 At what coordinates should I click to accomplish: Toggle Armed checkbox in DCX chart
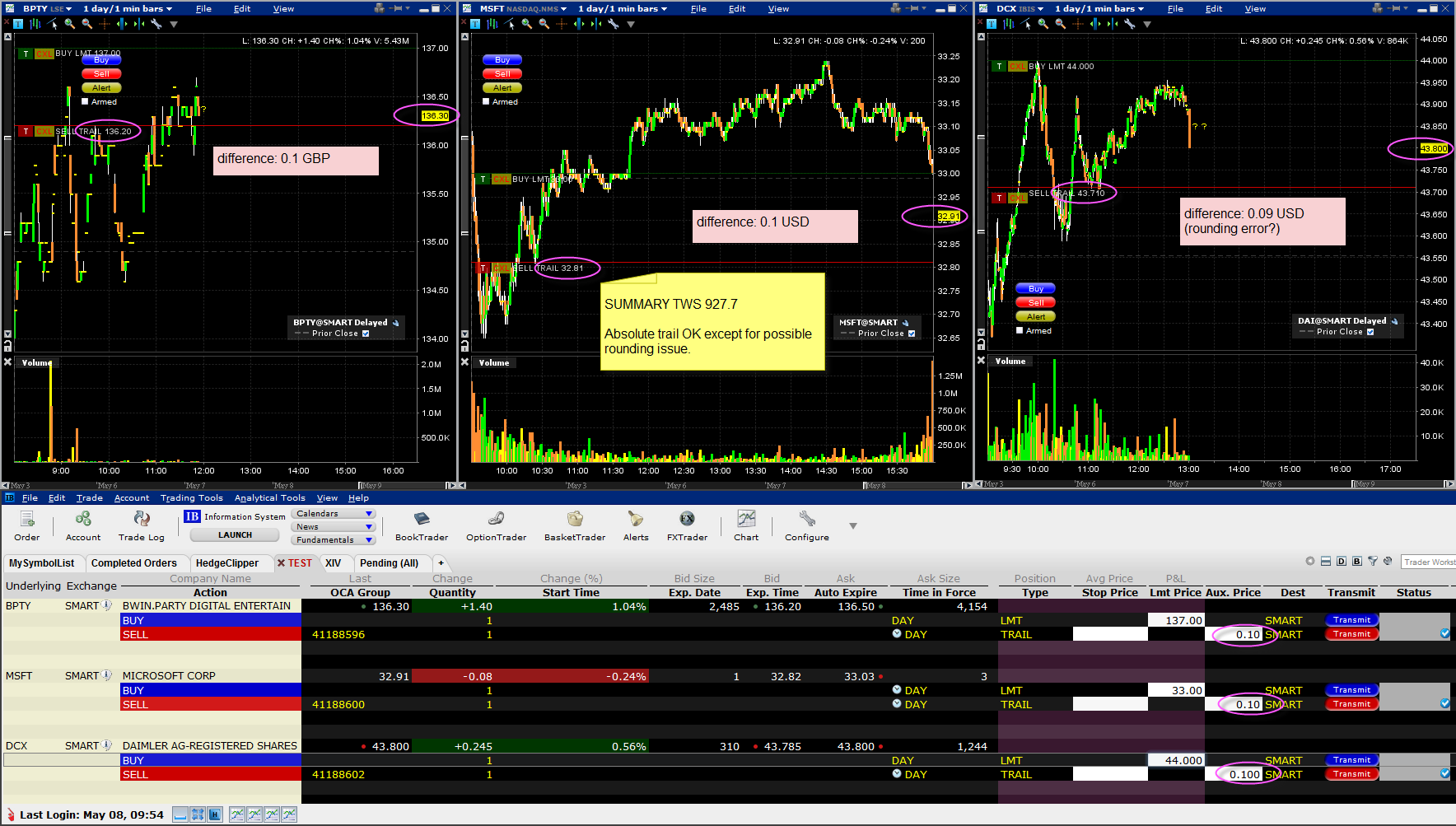[x=1020, y=331]
